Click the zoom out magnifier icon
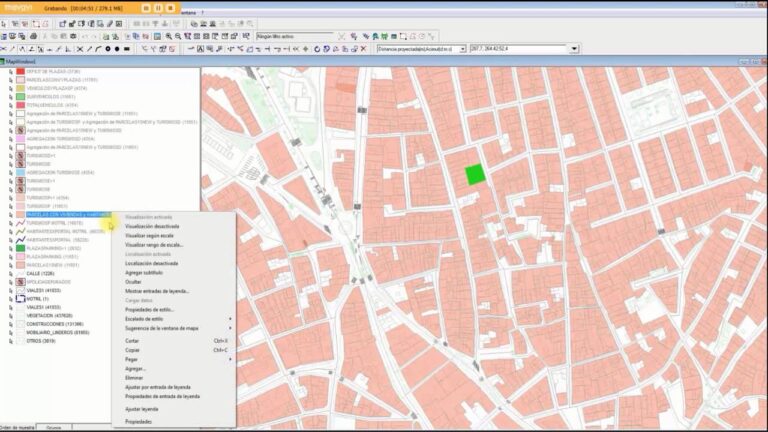 [x=178, y=36]
